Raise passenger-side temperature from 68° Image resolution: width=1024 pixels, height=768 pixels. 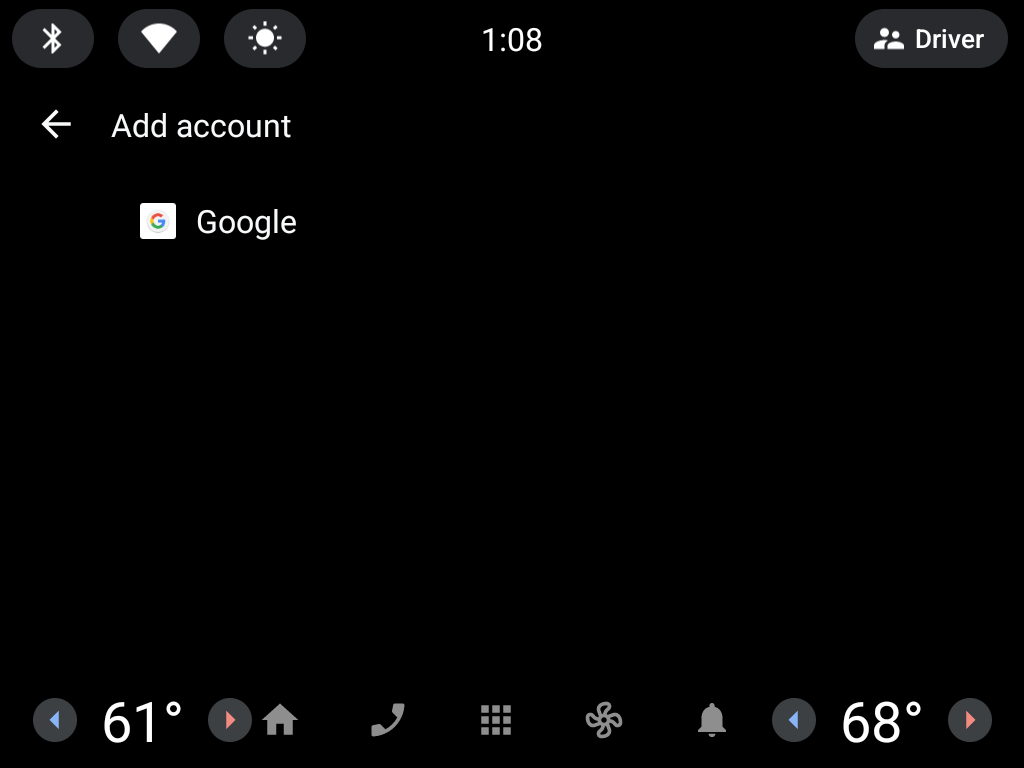click(x=970, y=720)
